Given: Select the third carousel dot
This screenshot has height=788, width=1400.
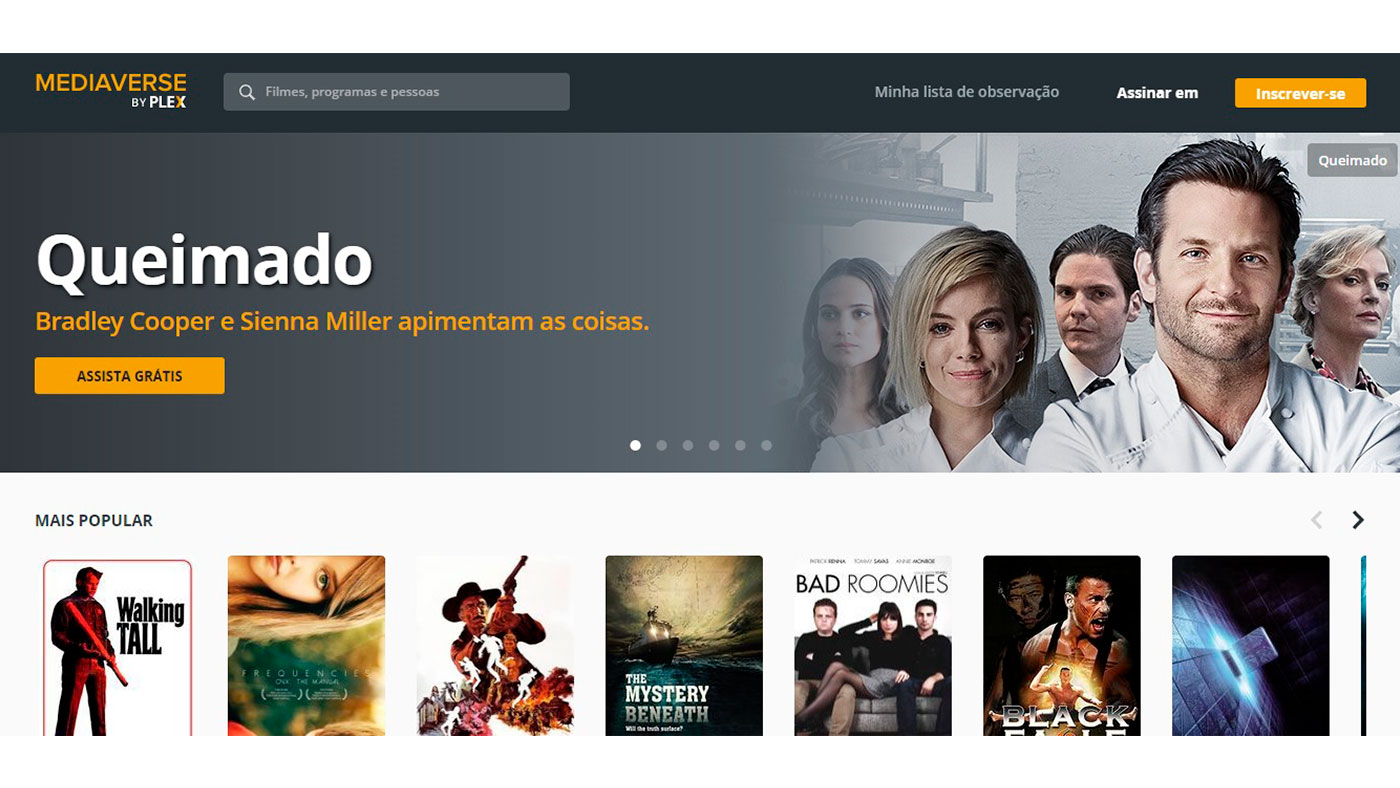Looking at the screenshot, I should [x=688, y=445].
